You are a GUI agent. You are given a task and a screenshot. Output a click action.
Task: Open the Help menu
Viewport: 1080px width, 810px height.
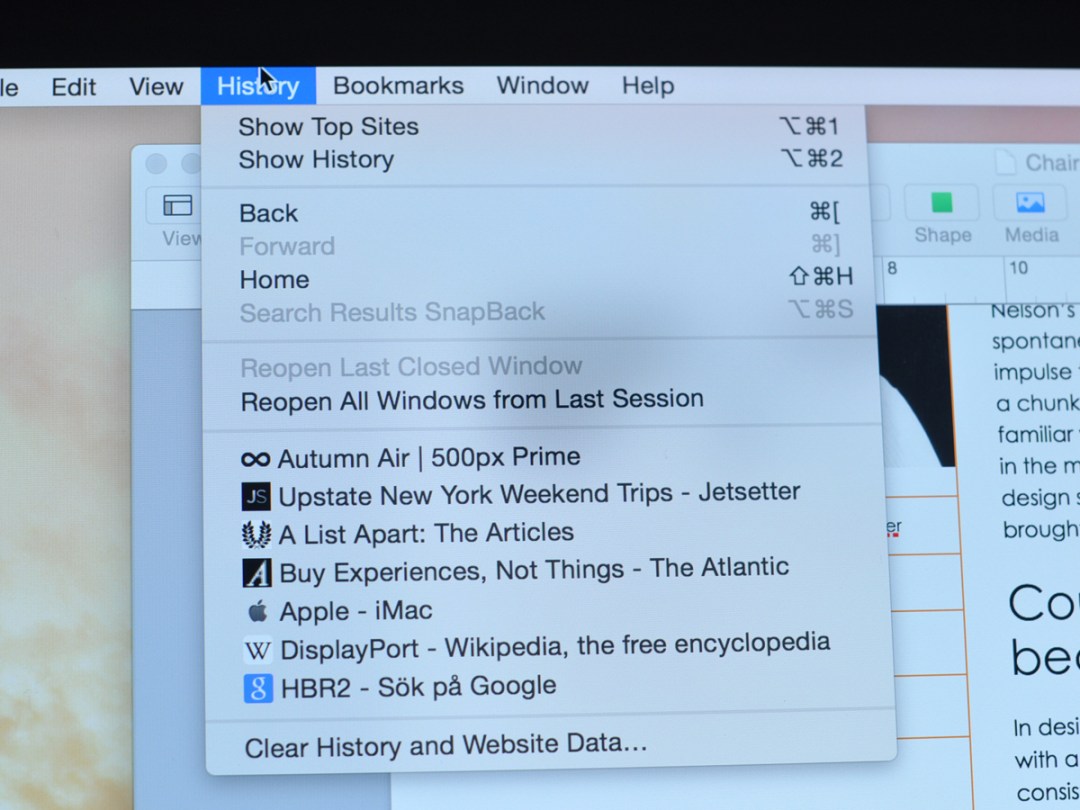pos(648,85)
